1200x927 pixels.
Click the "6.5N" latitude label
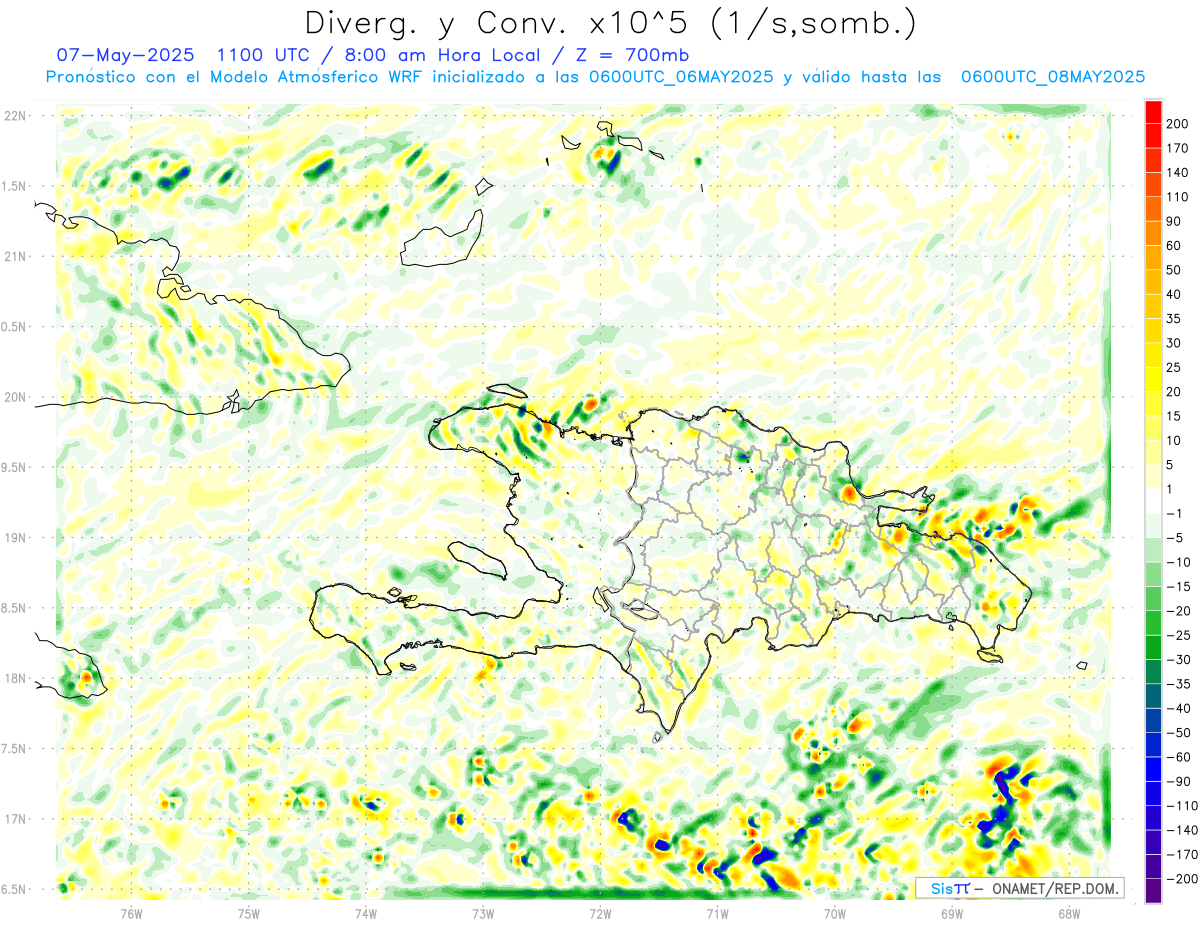click(x=14, y=889)
